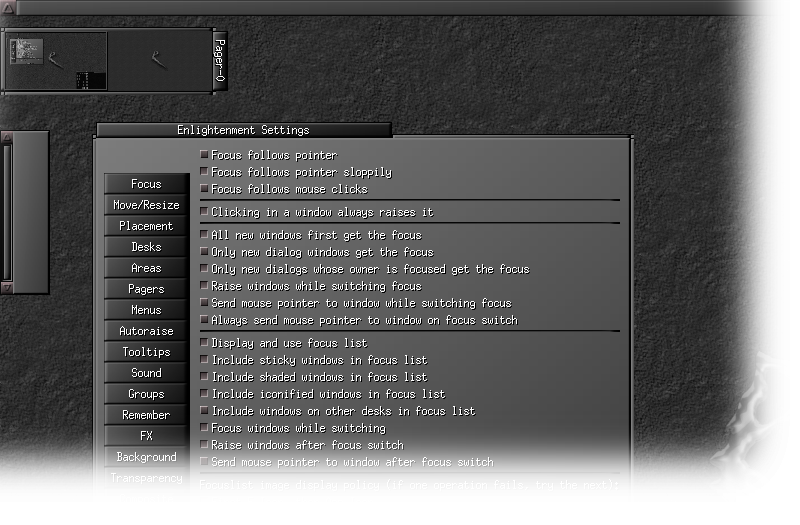Open the Tooltips settings
This screenshot has height=525, width=800.
coord(146,352)
